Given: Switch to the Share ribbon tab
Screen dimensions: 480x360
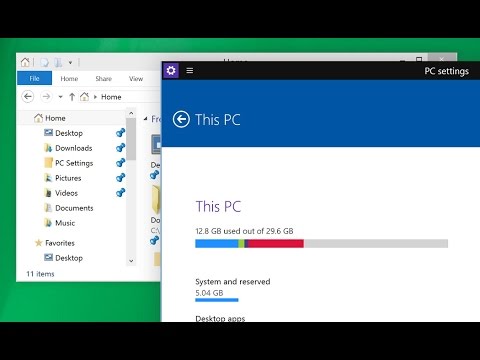Looking at the screenshot, I should pos(104,79).
